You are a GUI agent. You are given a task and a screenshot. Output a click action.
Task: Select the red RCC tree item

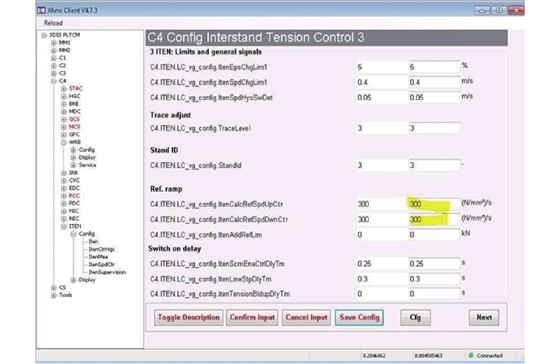click(x=74, y=196)
